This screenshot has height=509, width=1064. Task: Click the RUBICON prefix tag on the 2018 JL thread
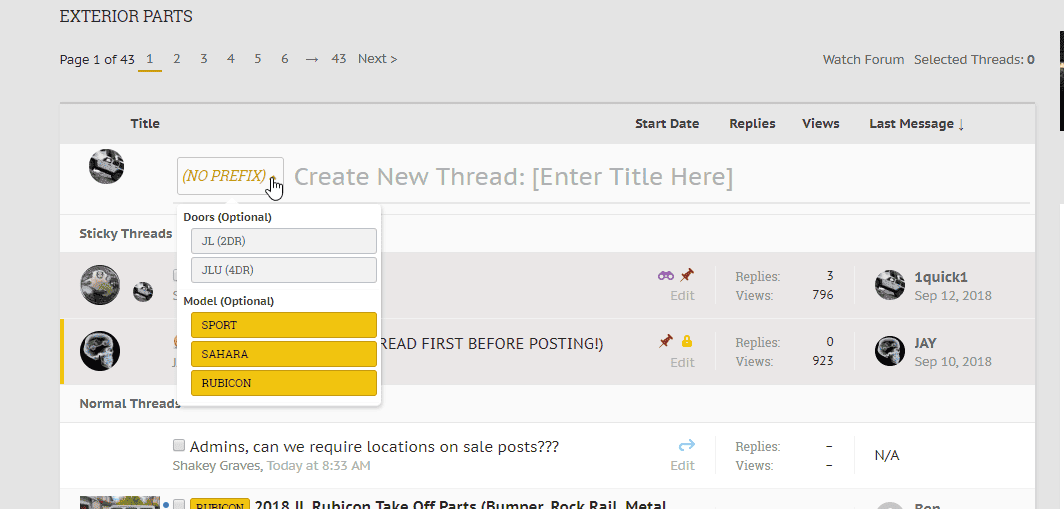point(220,505)
